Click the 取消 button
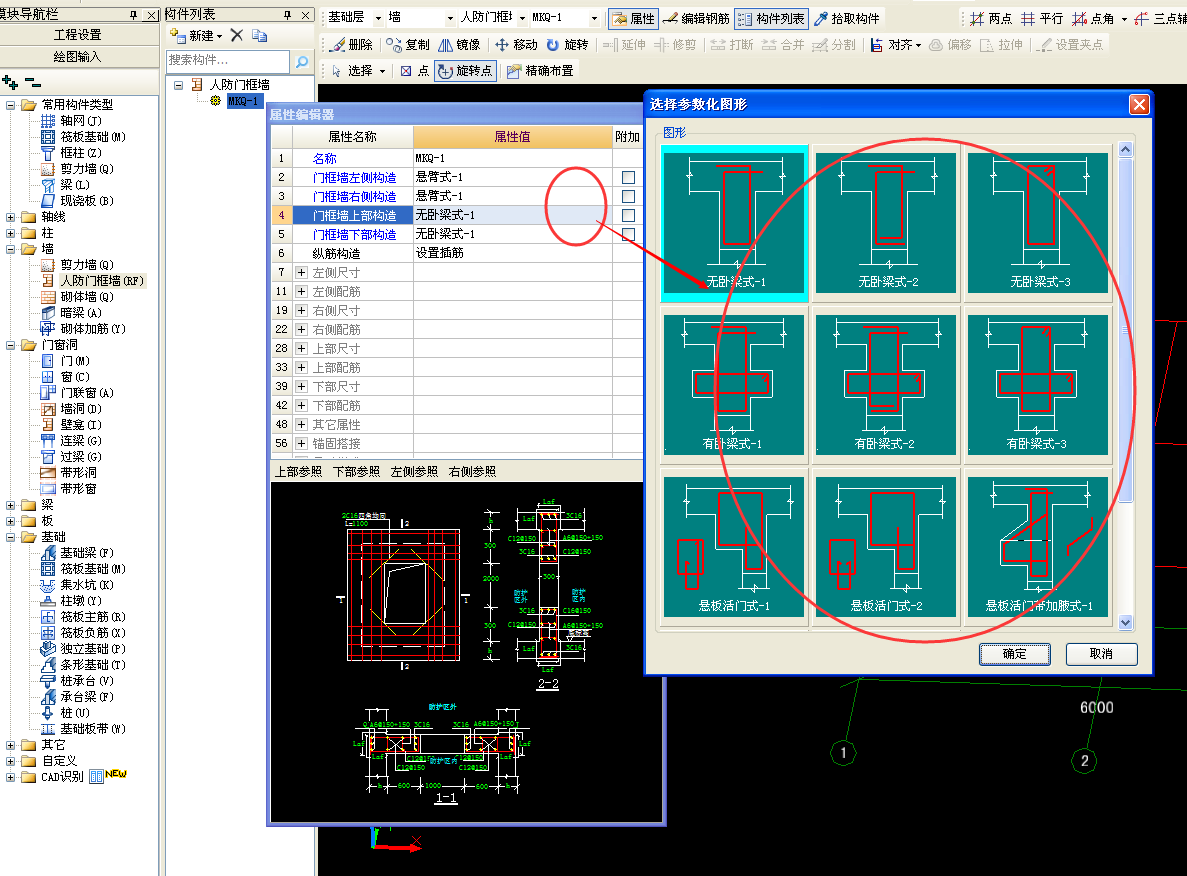This screenshot has height=876, width=1187. coord(1101,653)
